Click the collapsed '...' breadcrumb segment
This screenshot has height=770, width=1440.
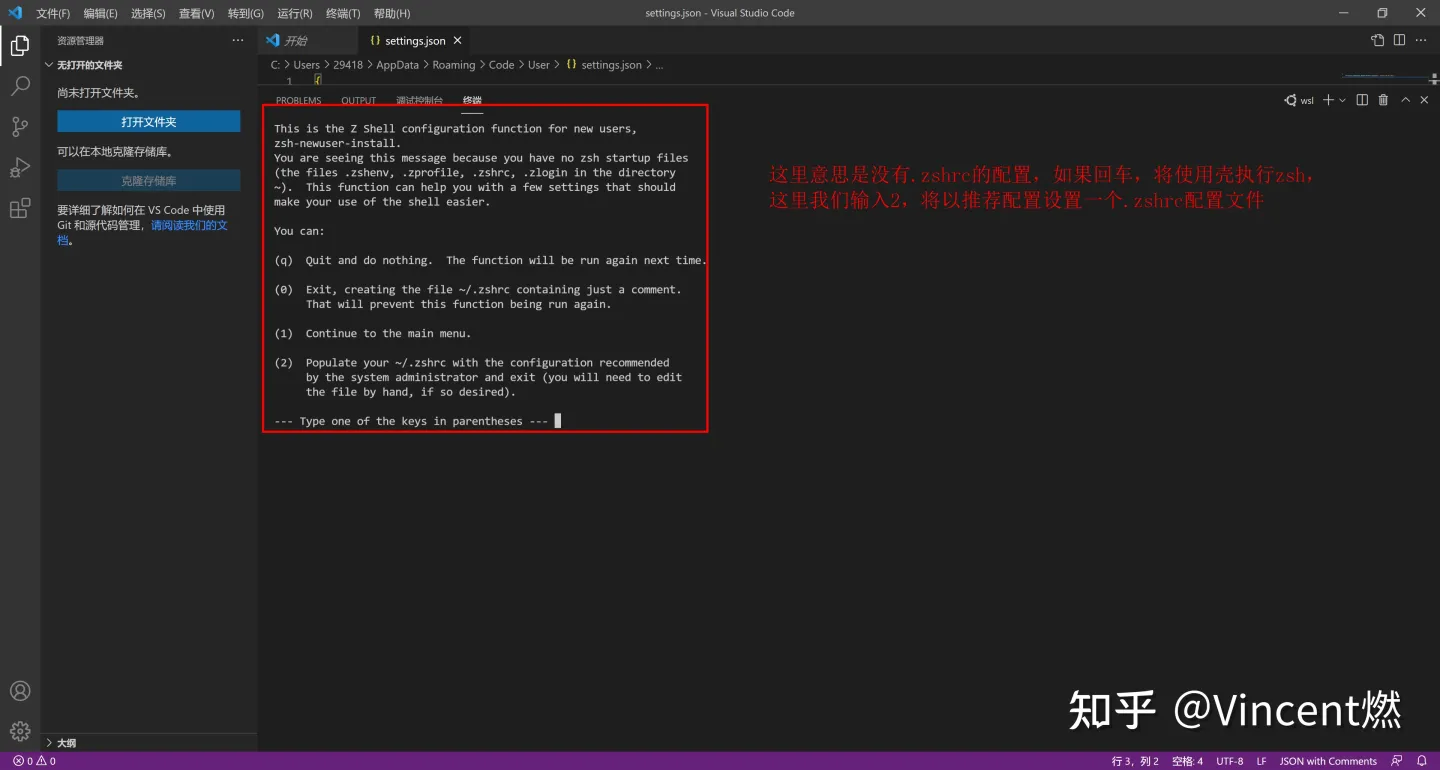(x=659, y=65)
